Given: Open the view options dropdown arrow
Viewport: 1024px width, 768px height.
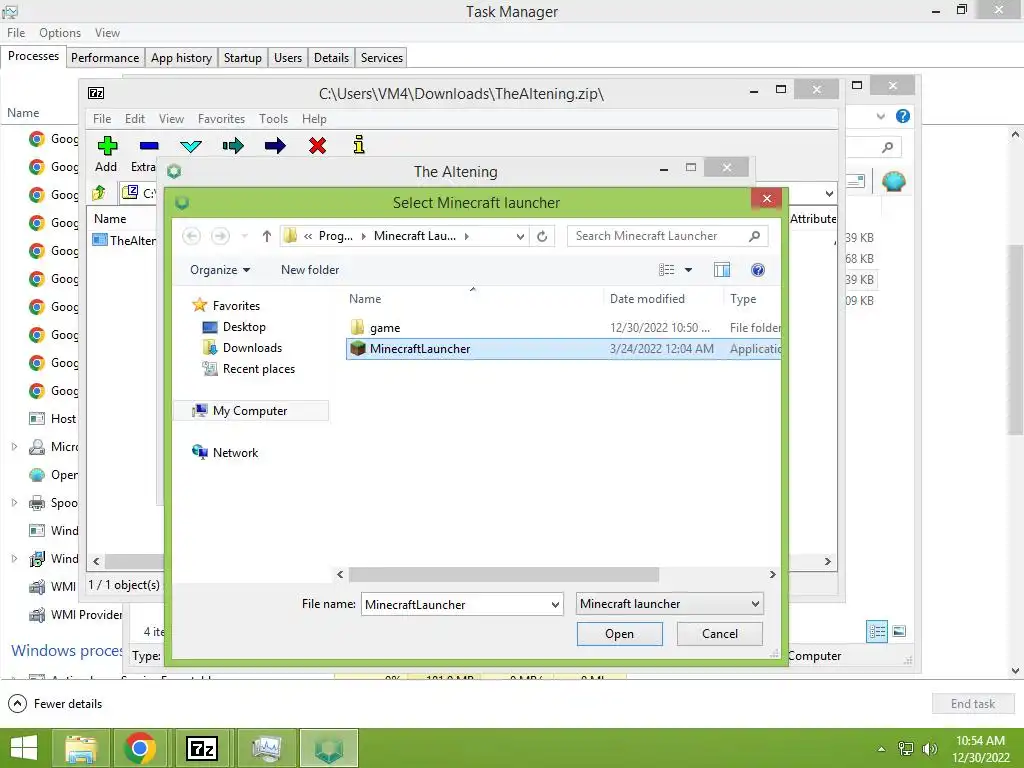Looking at the screenshot, I should 688,270.
